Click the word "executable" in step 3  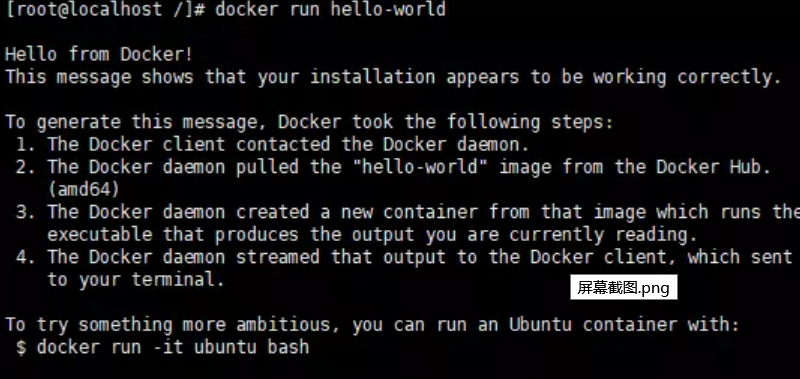[100, 235]
